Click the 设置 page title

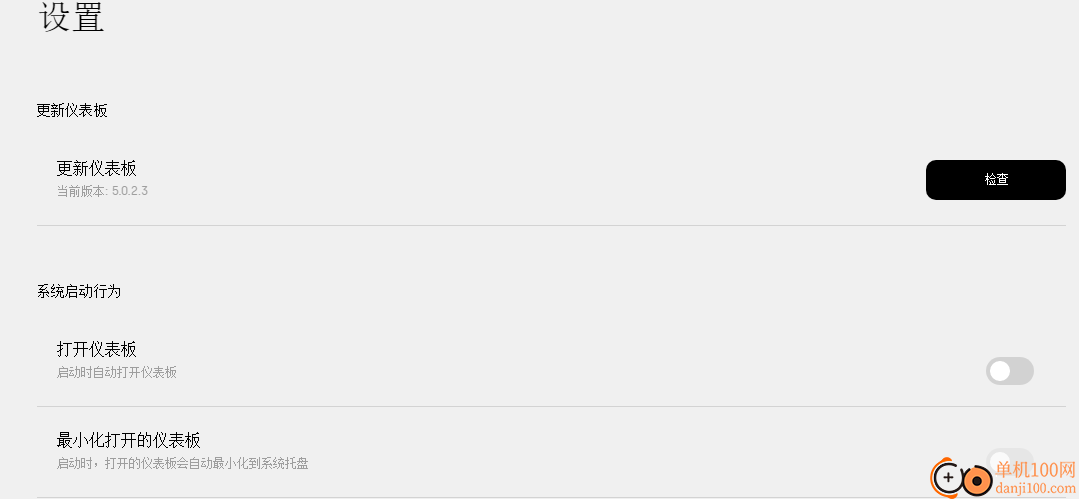(72, 17)
